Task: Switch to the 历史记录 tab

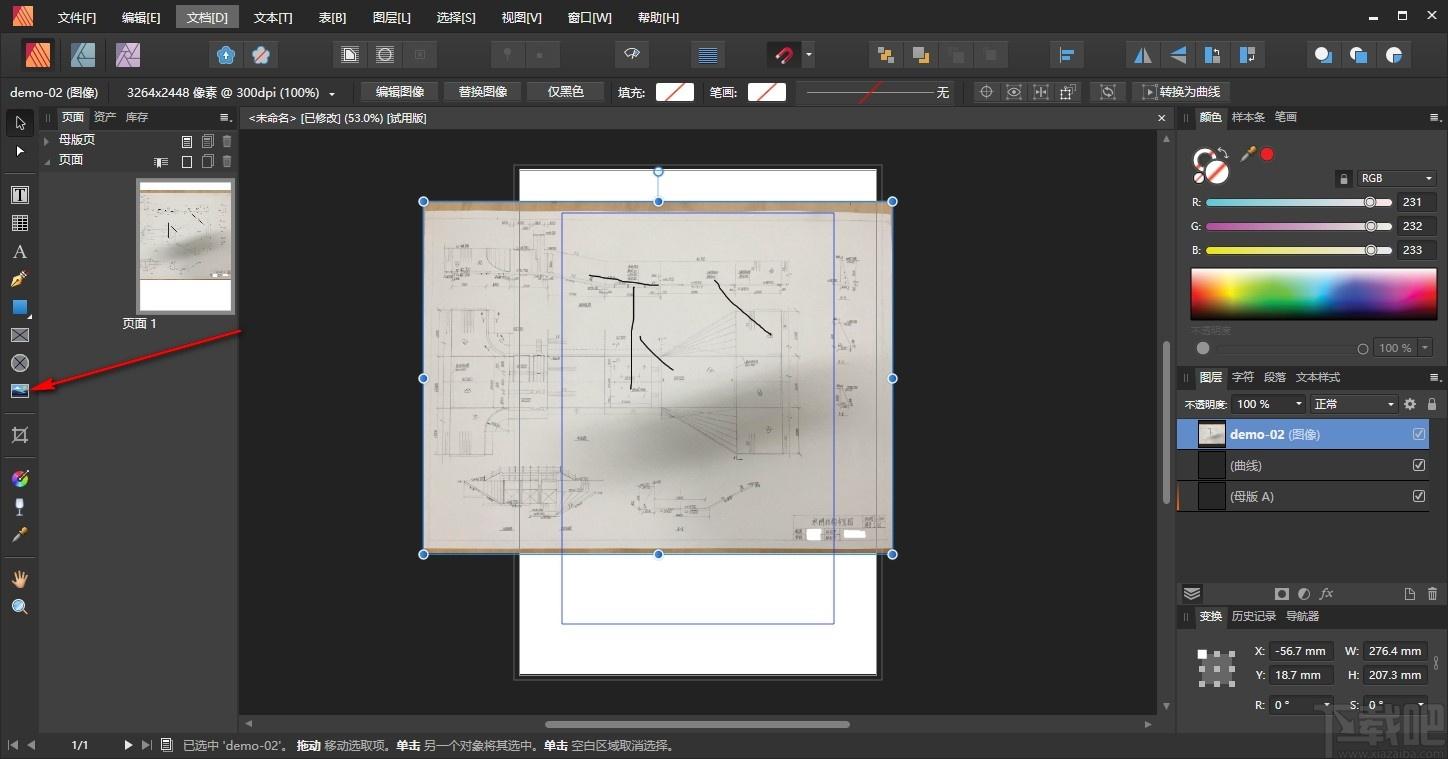Action: click(1253, 616)
